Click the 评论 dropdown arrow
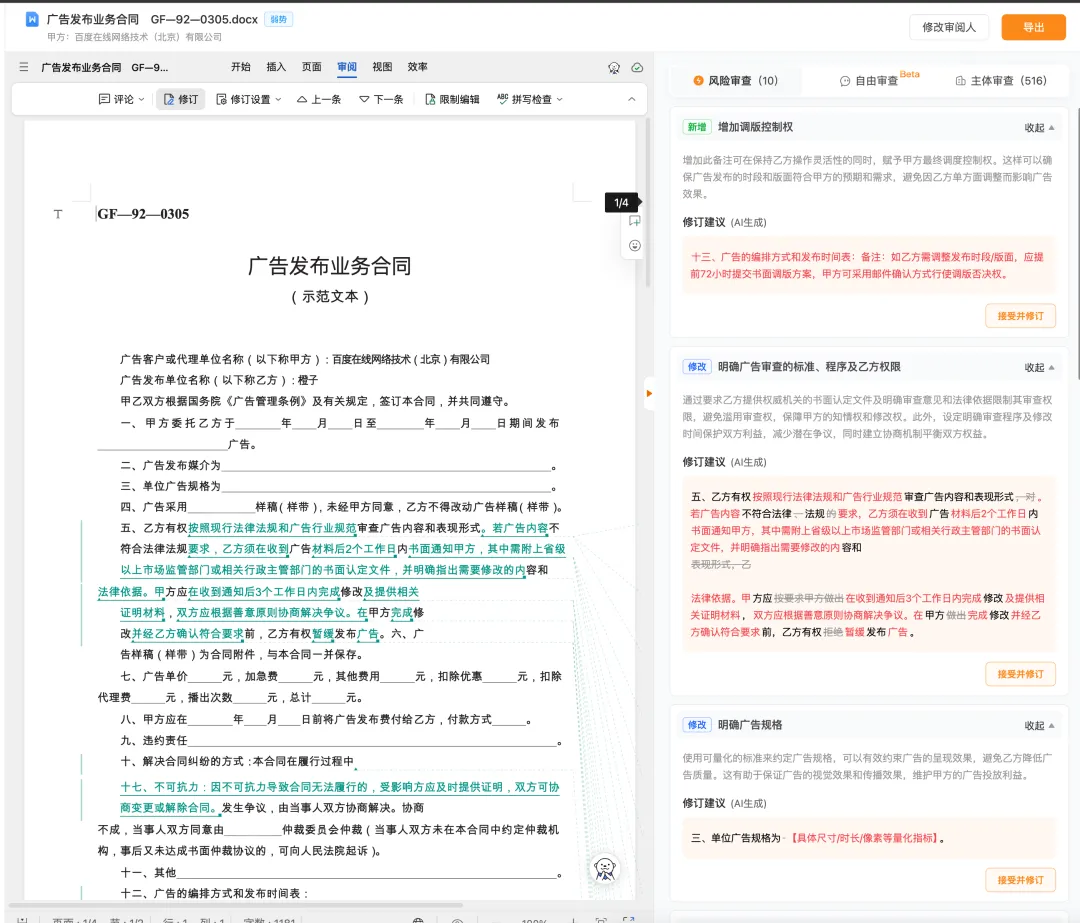The width and height of the screenshot is (1080, 923). point(141,99)
